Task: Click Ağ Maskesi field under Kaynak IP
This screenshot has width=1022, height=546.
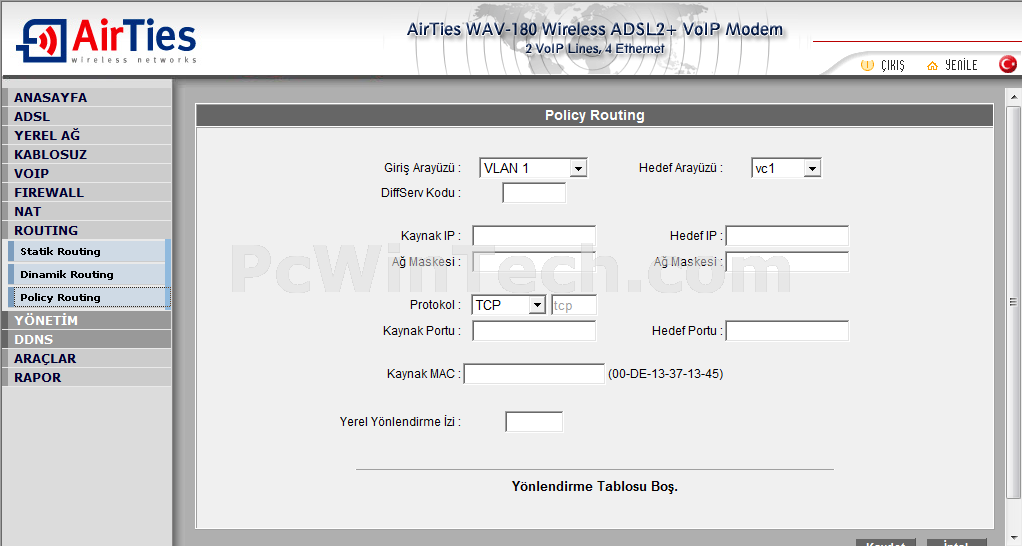Action: click(534, 262)
